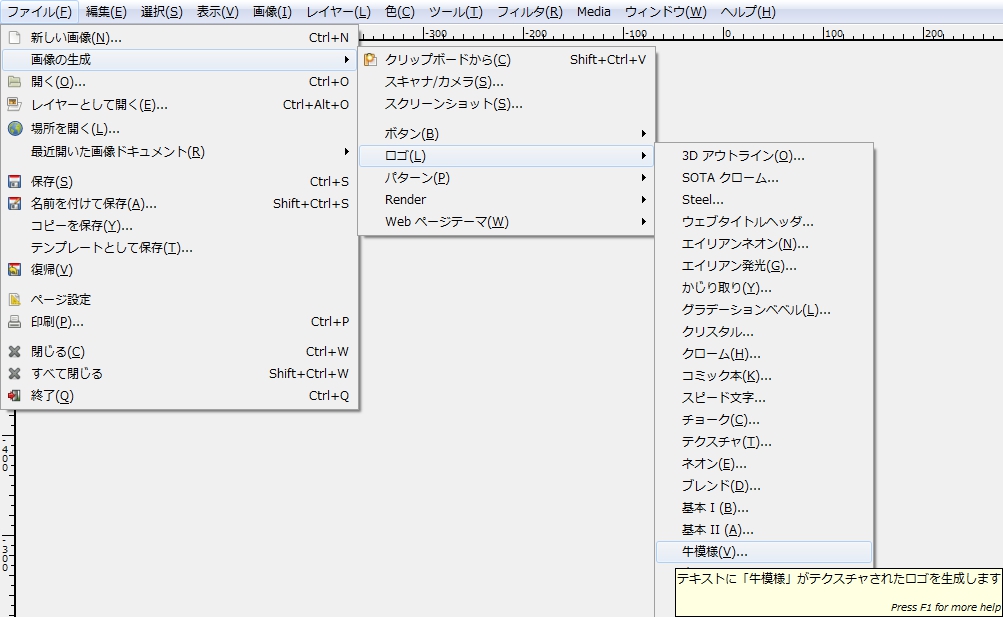Expand the ロゴ(L) submenu arrow

(x=644, y=155)
